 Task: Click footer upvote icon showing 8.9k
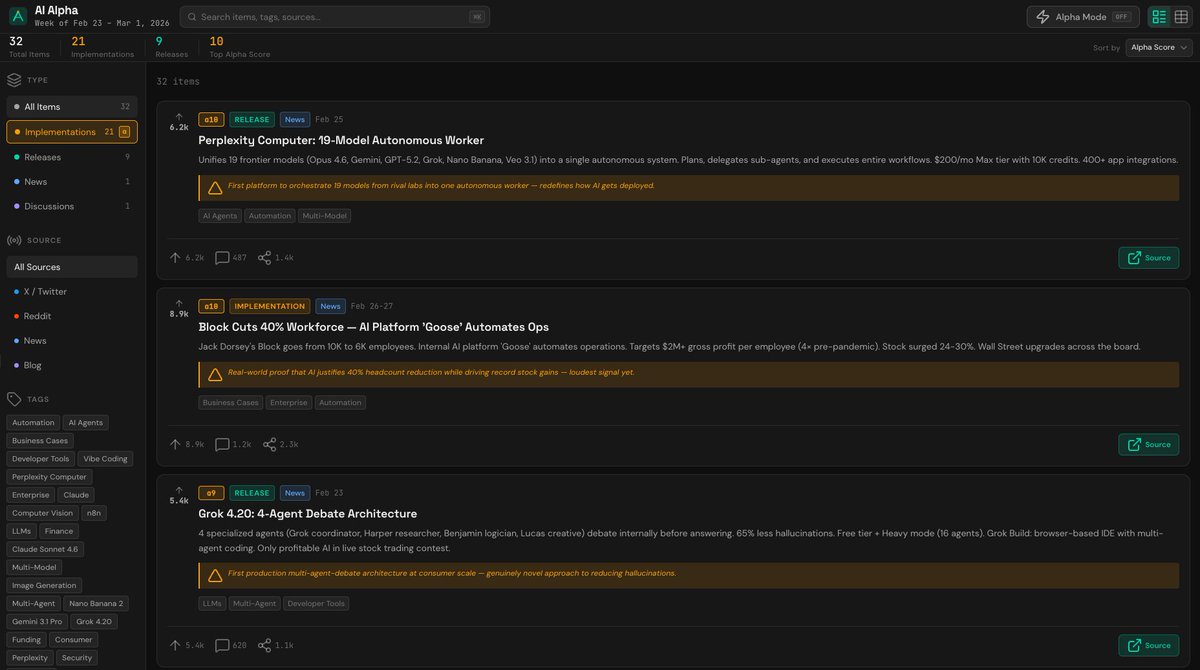click(x=175, y=444)
